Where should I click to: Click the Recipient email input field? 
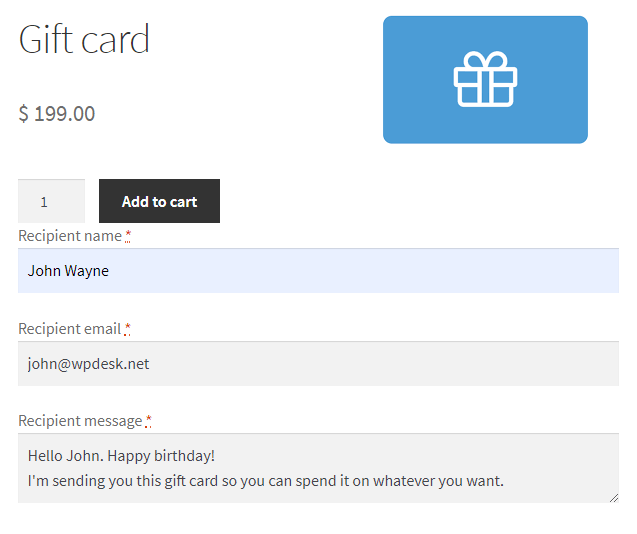pos(318,364)
